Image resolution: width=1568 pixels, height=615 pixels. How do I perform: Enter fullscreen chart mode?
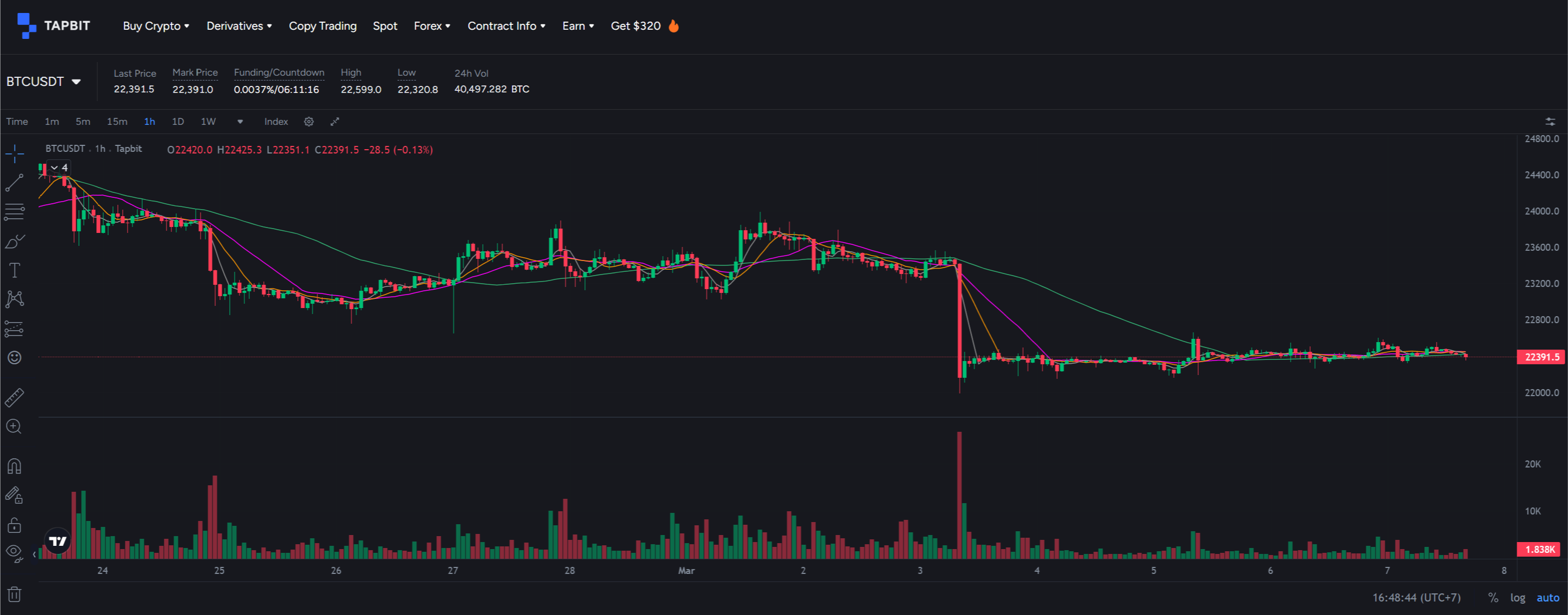[x=334, y=122]
